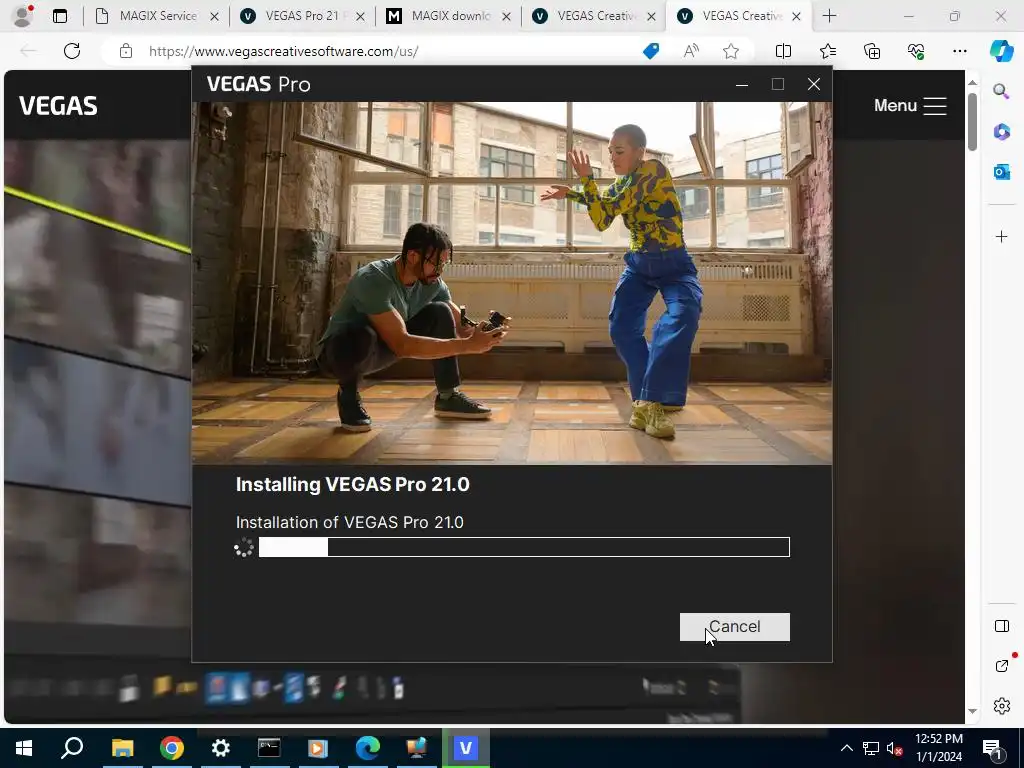The width and height of the screenshot is (1024, 768).
Task: Refresh the current page
Action: (72, 51)
